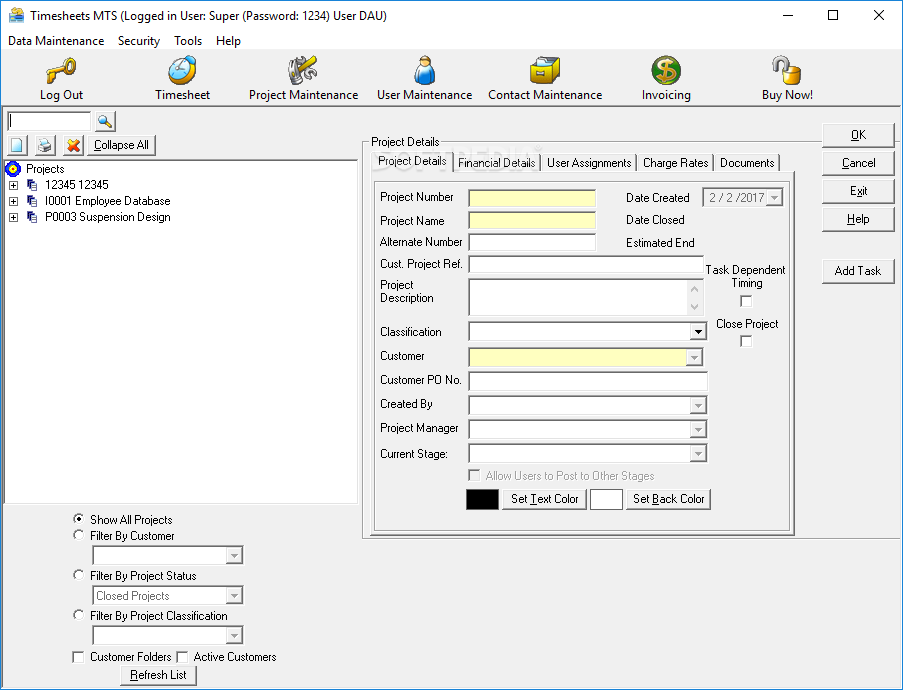Check the Task Dependent Timing box

pos(746,301)
